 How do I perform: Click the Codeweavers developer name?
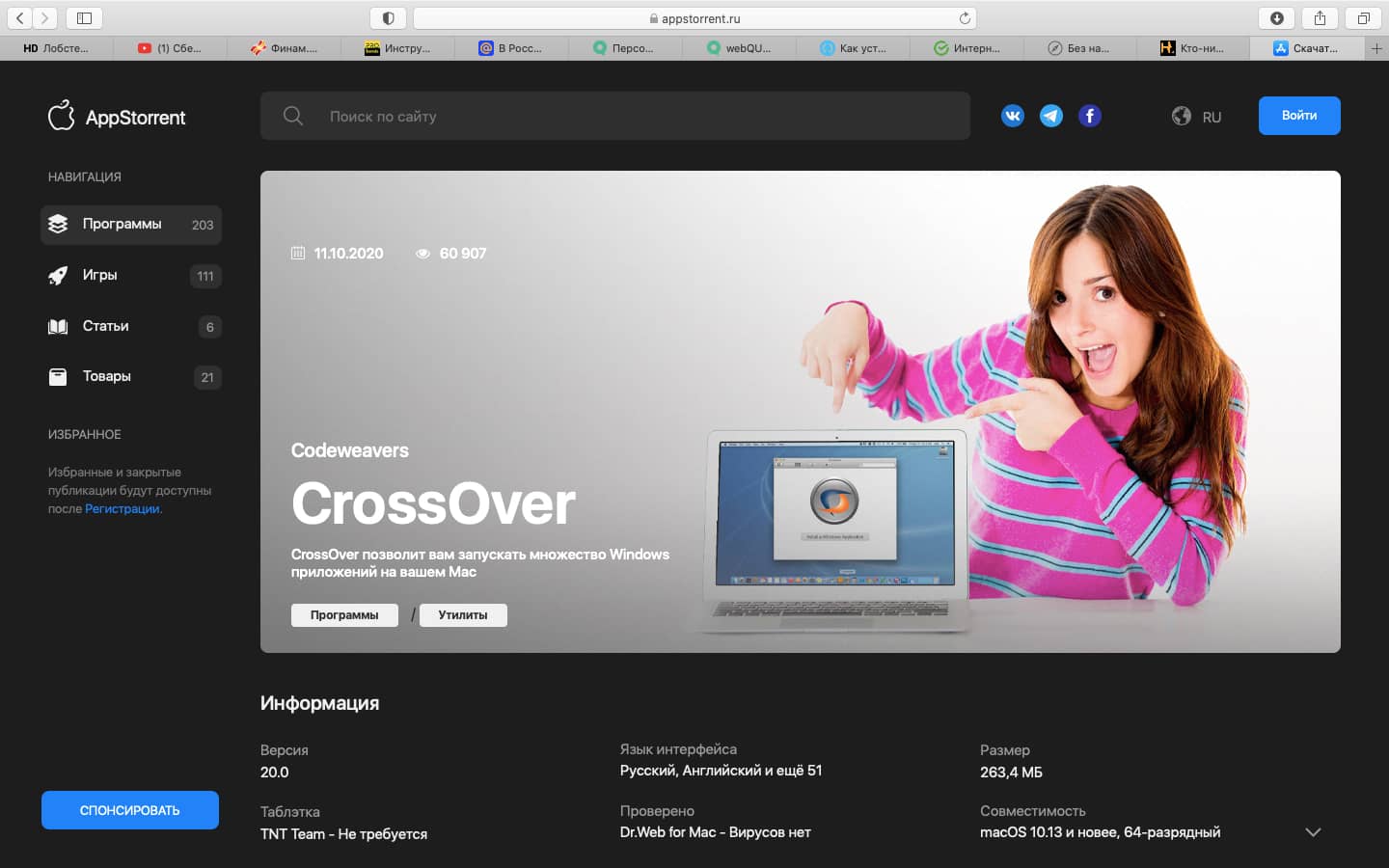(x=350, y=450)
